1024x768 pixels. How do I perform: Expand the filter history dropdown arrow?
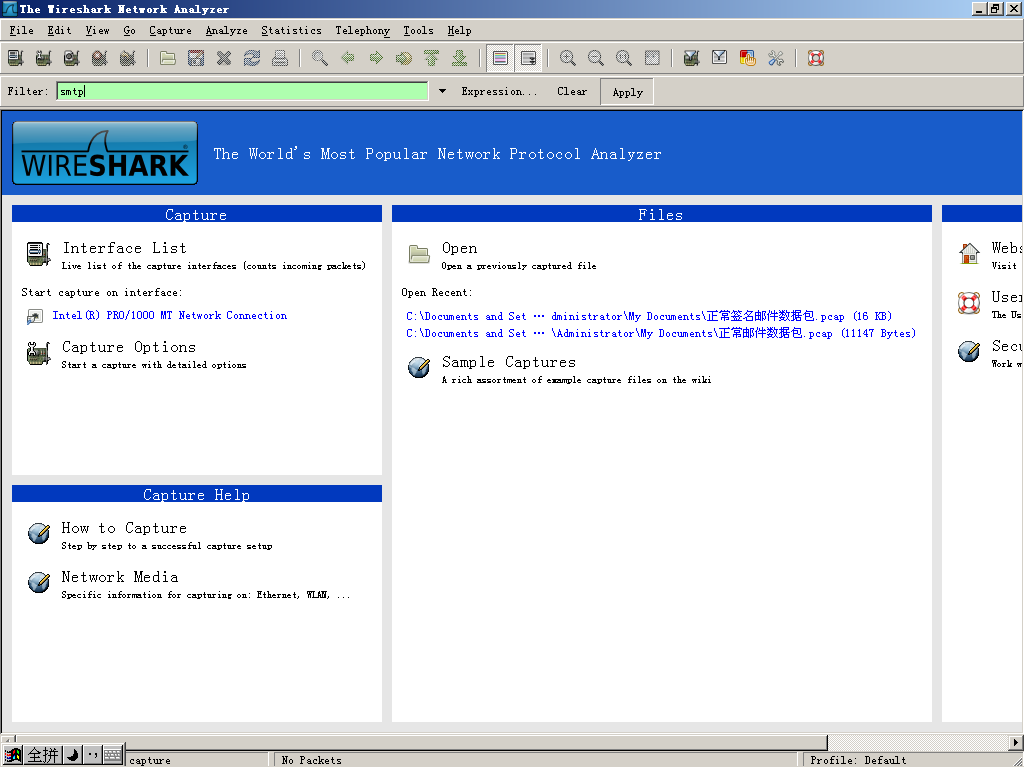tap(442, 91)
